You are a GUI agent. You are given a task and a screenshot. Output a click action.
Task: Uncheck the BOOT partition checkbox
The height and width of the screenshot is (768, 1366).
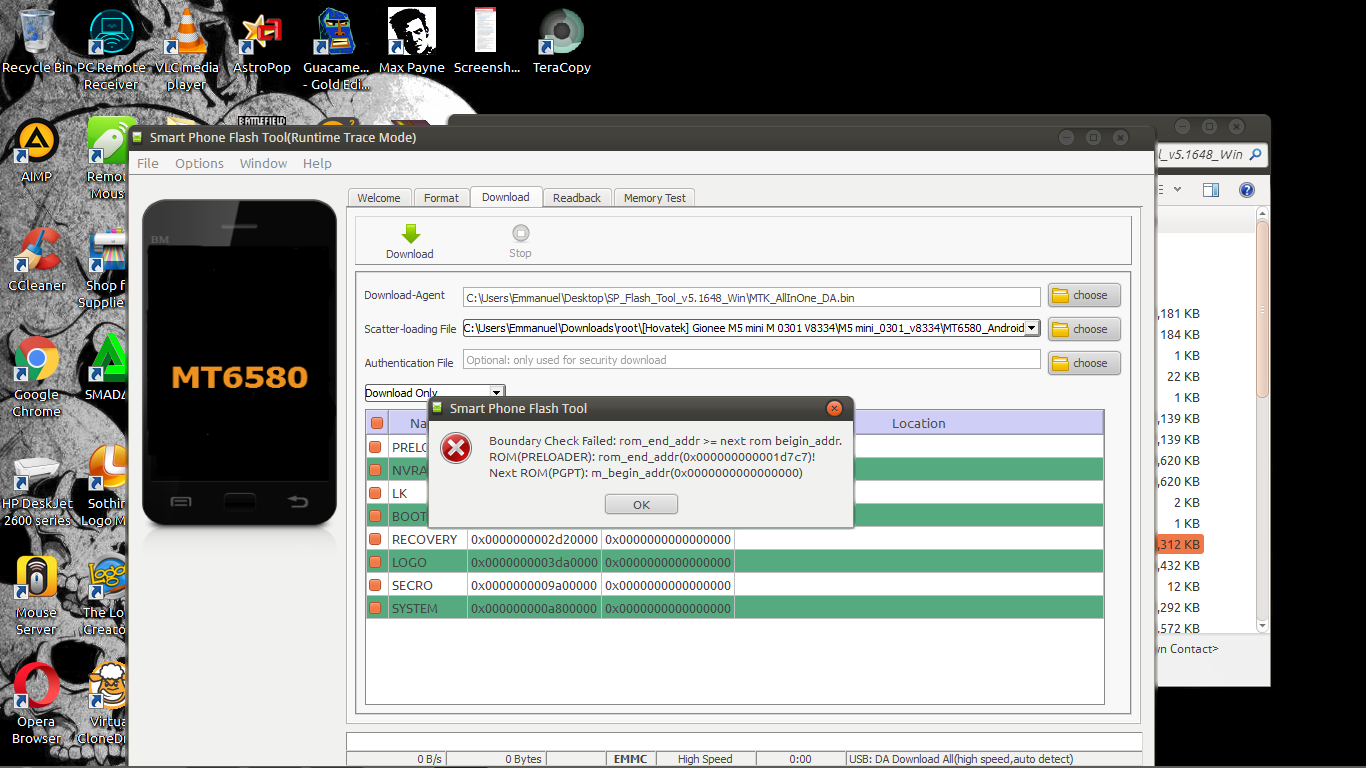point(376,516)
